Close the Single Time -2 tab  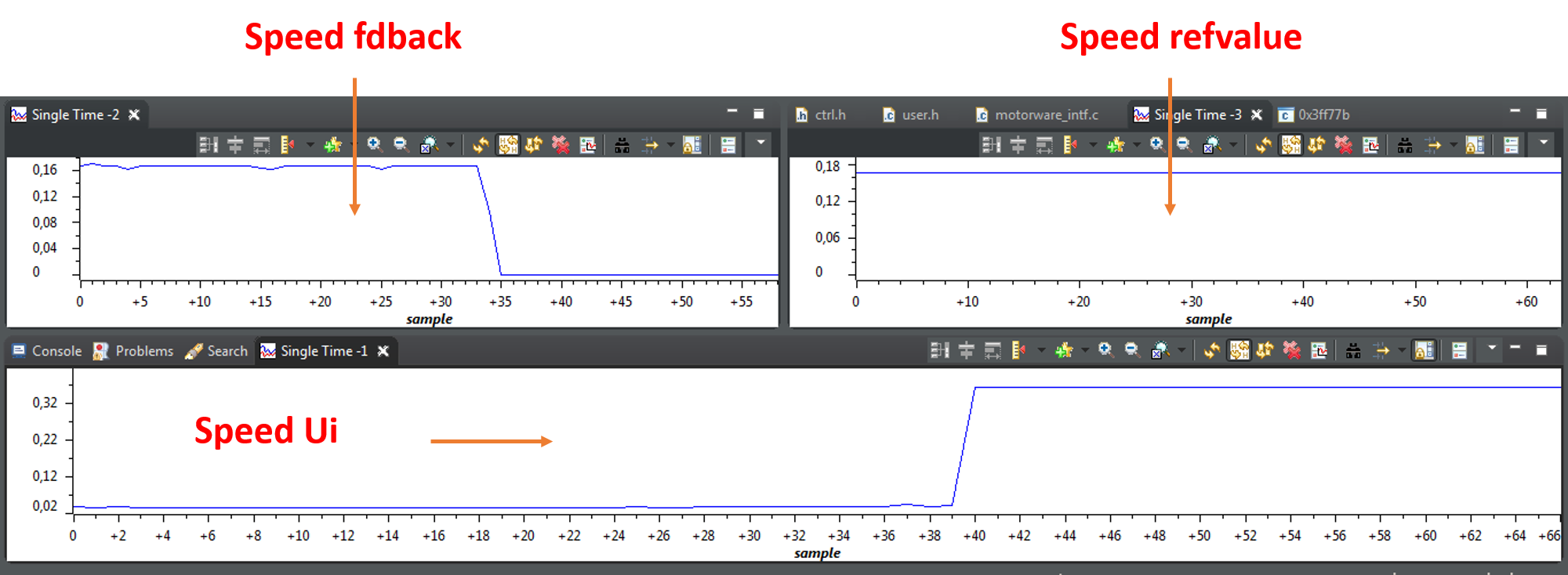point(134,114)
